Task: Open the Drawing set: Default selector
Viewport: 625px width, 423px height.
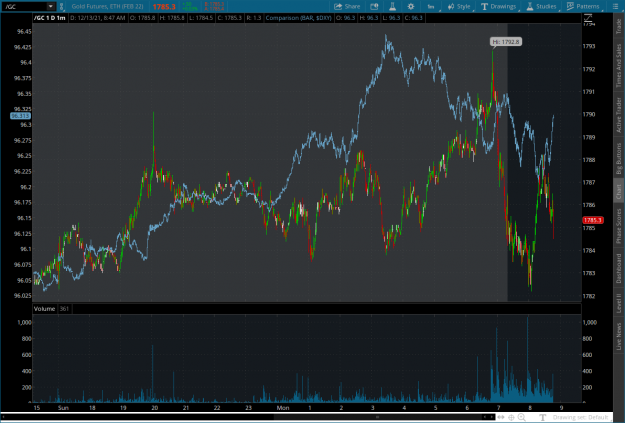Action: tap(580, 417)
